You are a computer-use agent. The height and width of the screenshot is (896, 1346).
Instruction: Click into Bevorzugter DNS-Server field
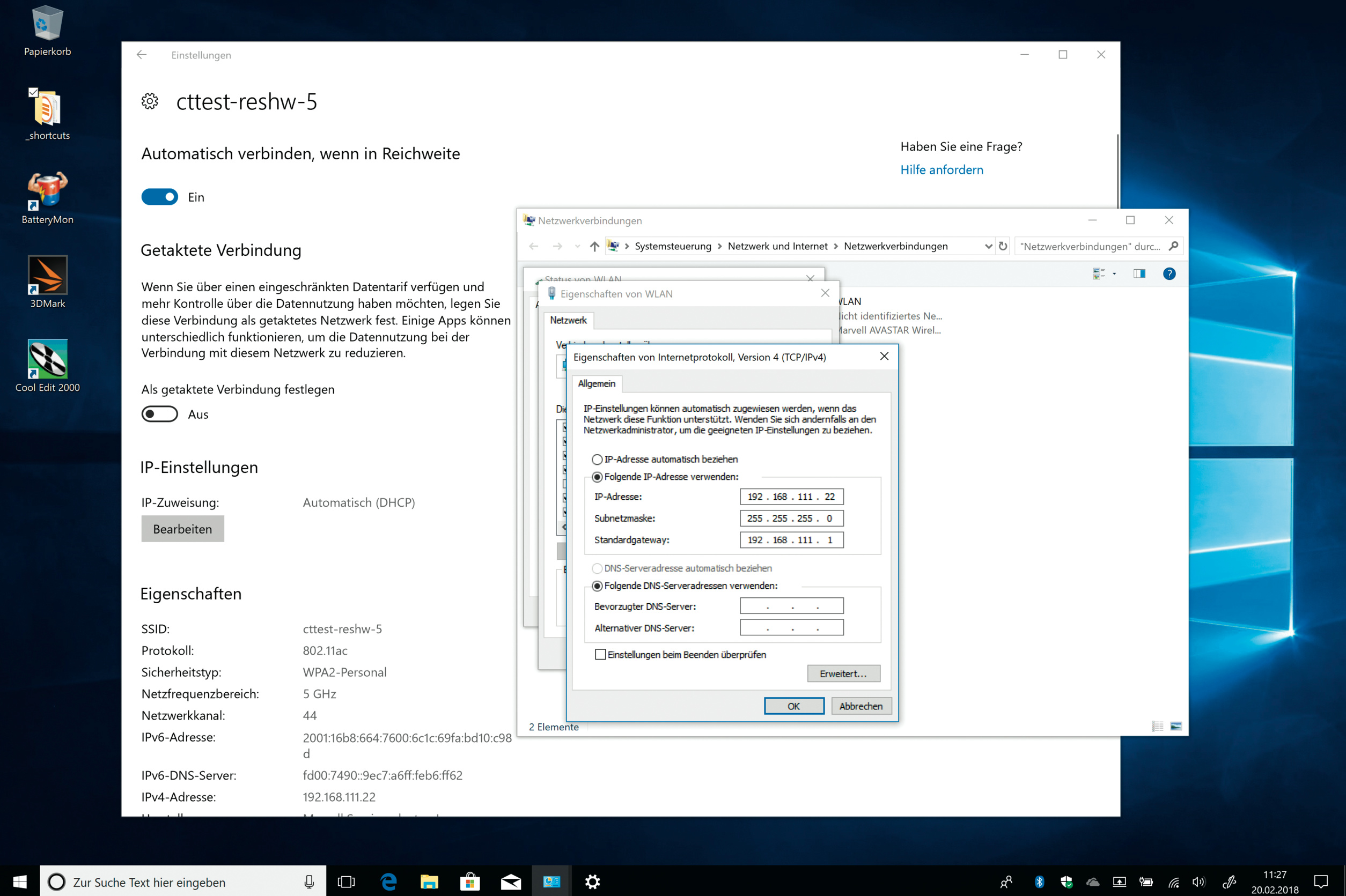791,606
